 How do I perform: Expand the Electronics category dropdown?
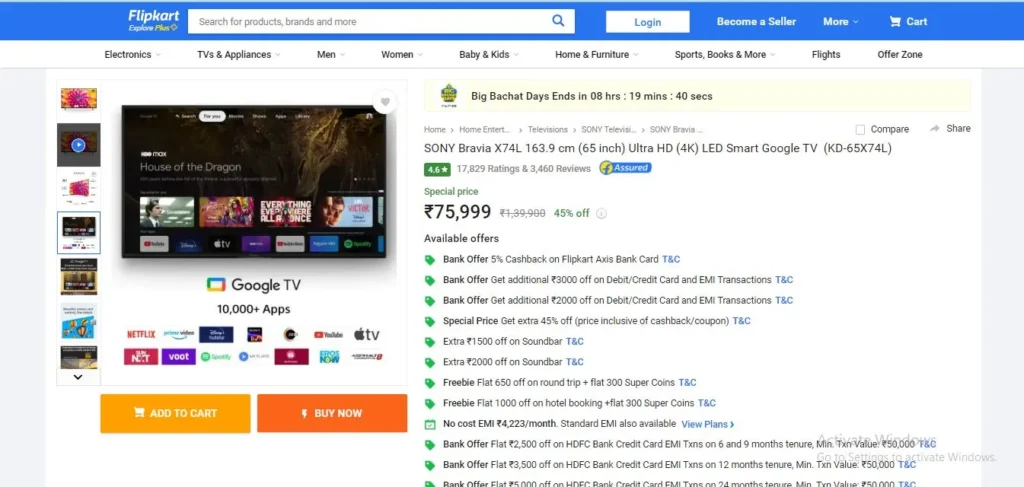pos(133,55)
